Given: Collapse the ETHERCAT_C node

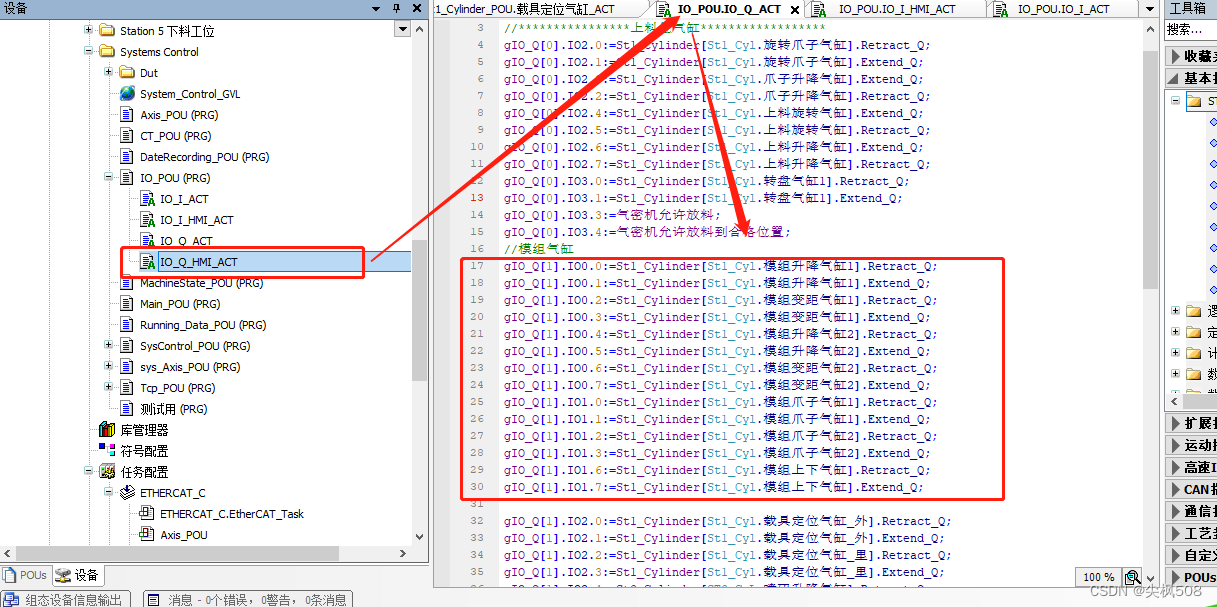Looking at the screenshot, I should click(x=109, y=492).
